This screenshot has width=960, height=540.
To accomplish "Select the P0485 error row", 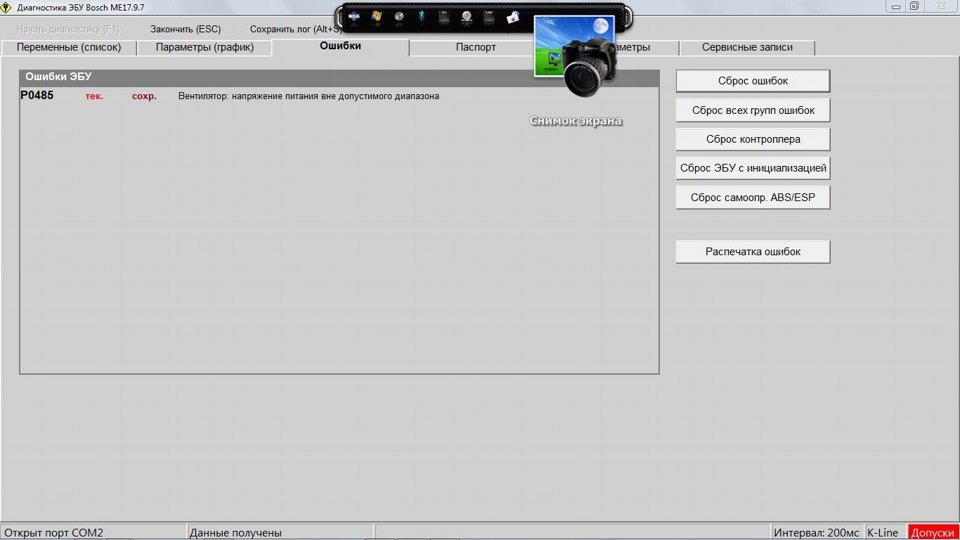I will click(230, 96).
